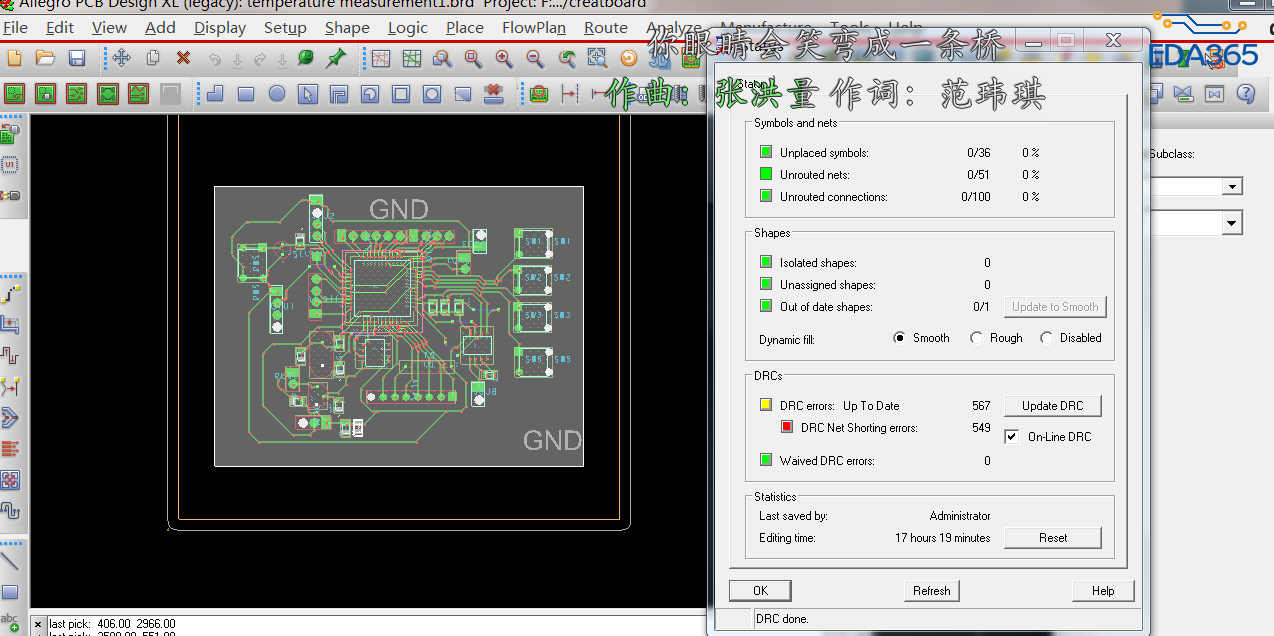Click the red X Delete tool
Screen dimensions: 1274x636
click(183, 58)
